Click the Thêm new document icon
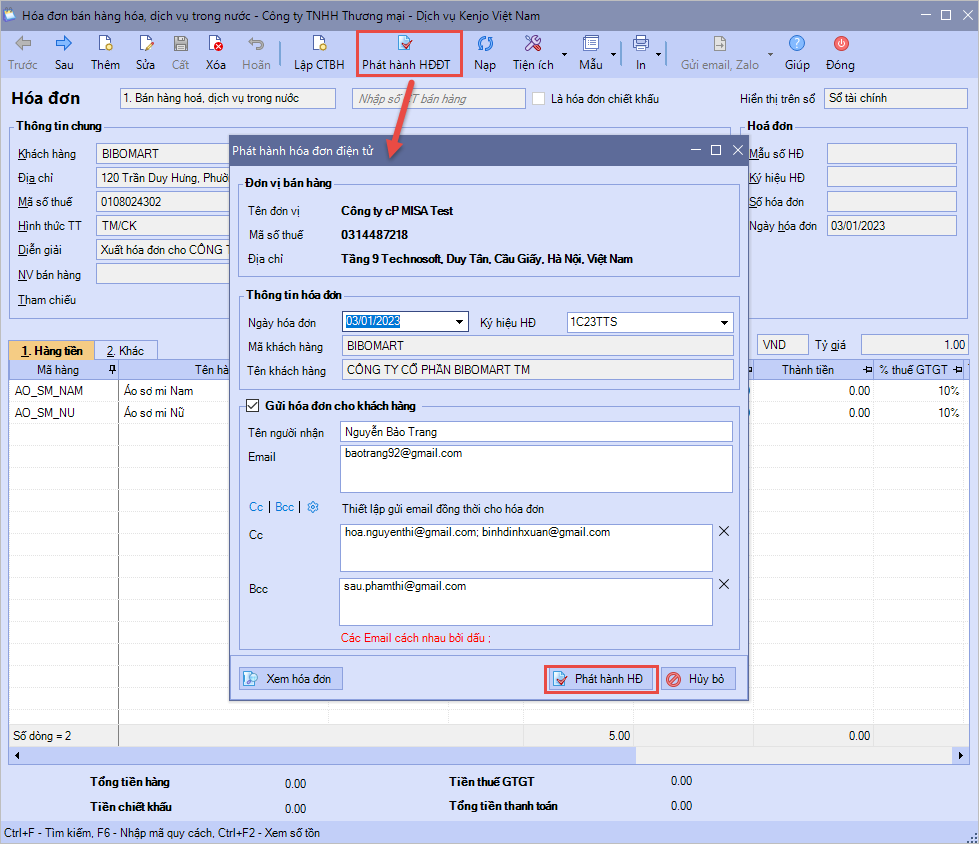The height and width of the screenshot is (844, 979). point(105,44)
